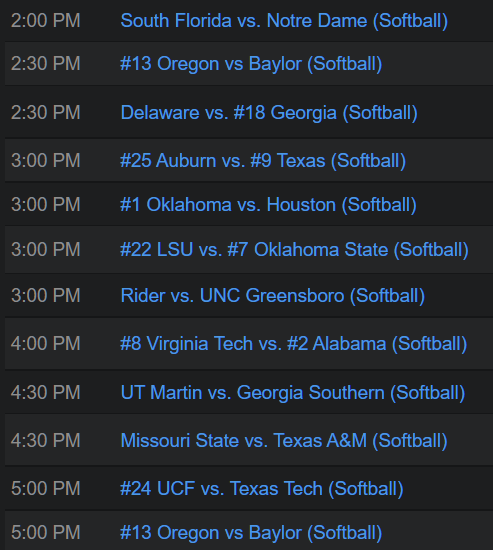Open the 5:00 PM Oregon vs Baylor link

251,533
